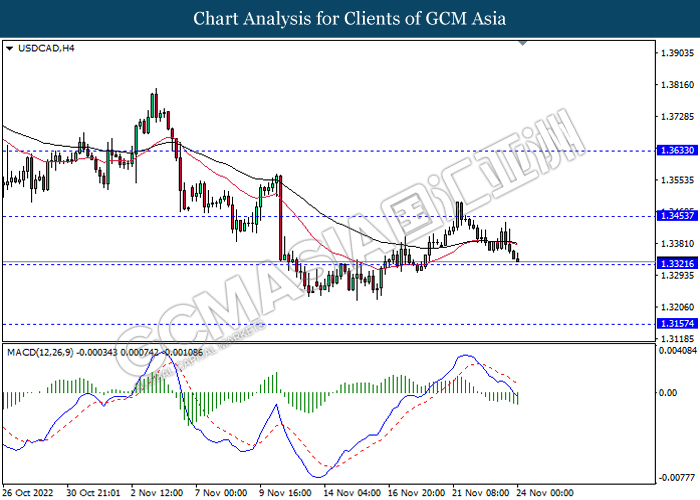
Task: Click the 7 Nov 00:00 time label
Action: pos(221,493)
